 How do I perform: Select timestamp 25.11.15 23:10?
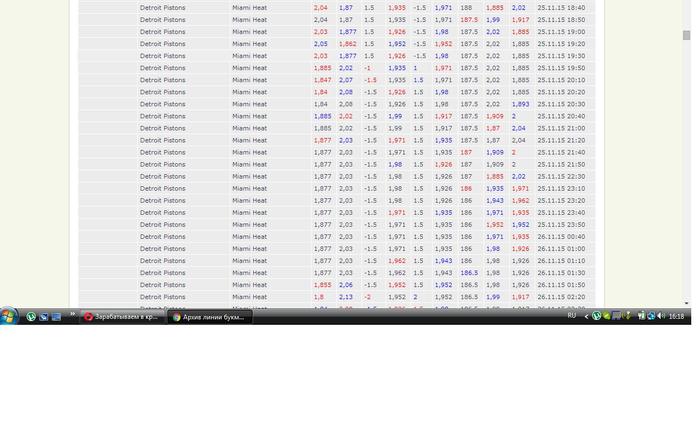[561, 188]
